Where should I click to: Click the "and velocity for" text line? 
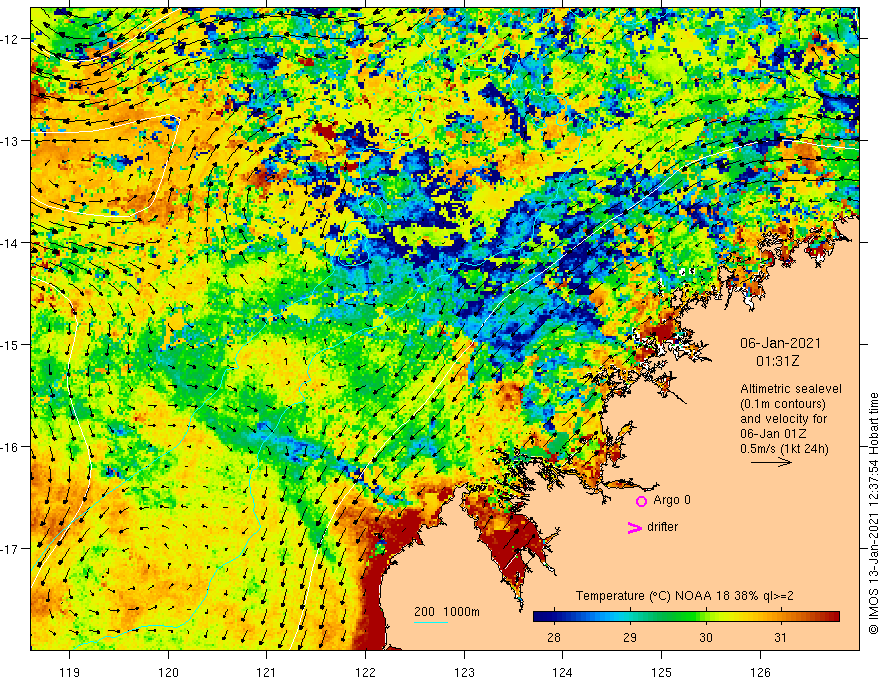click(783, 419)
